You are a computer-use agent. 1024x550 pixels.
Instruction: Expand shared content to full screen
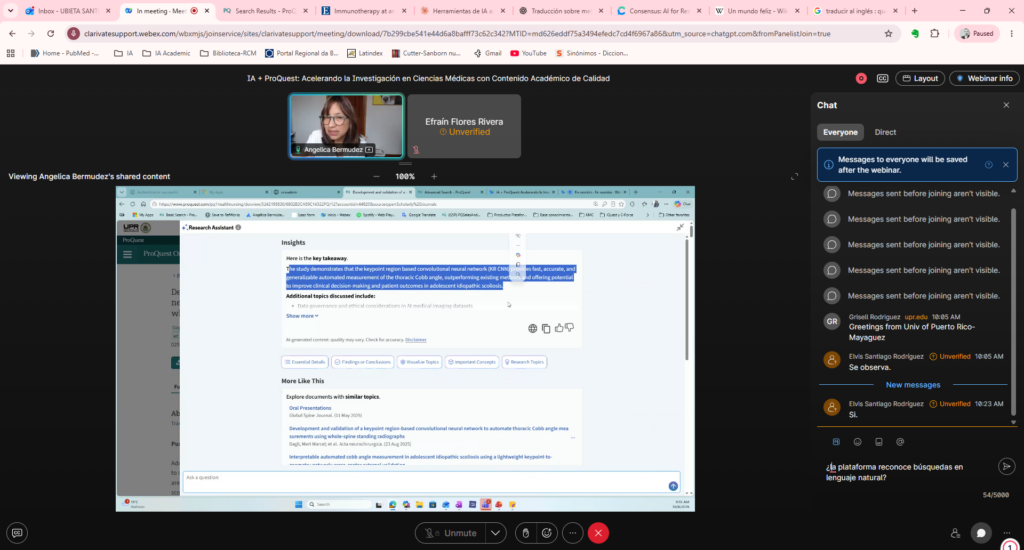tap(794, 176)
